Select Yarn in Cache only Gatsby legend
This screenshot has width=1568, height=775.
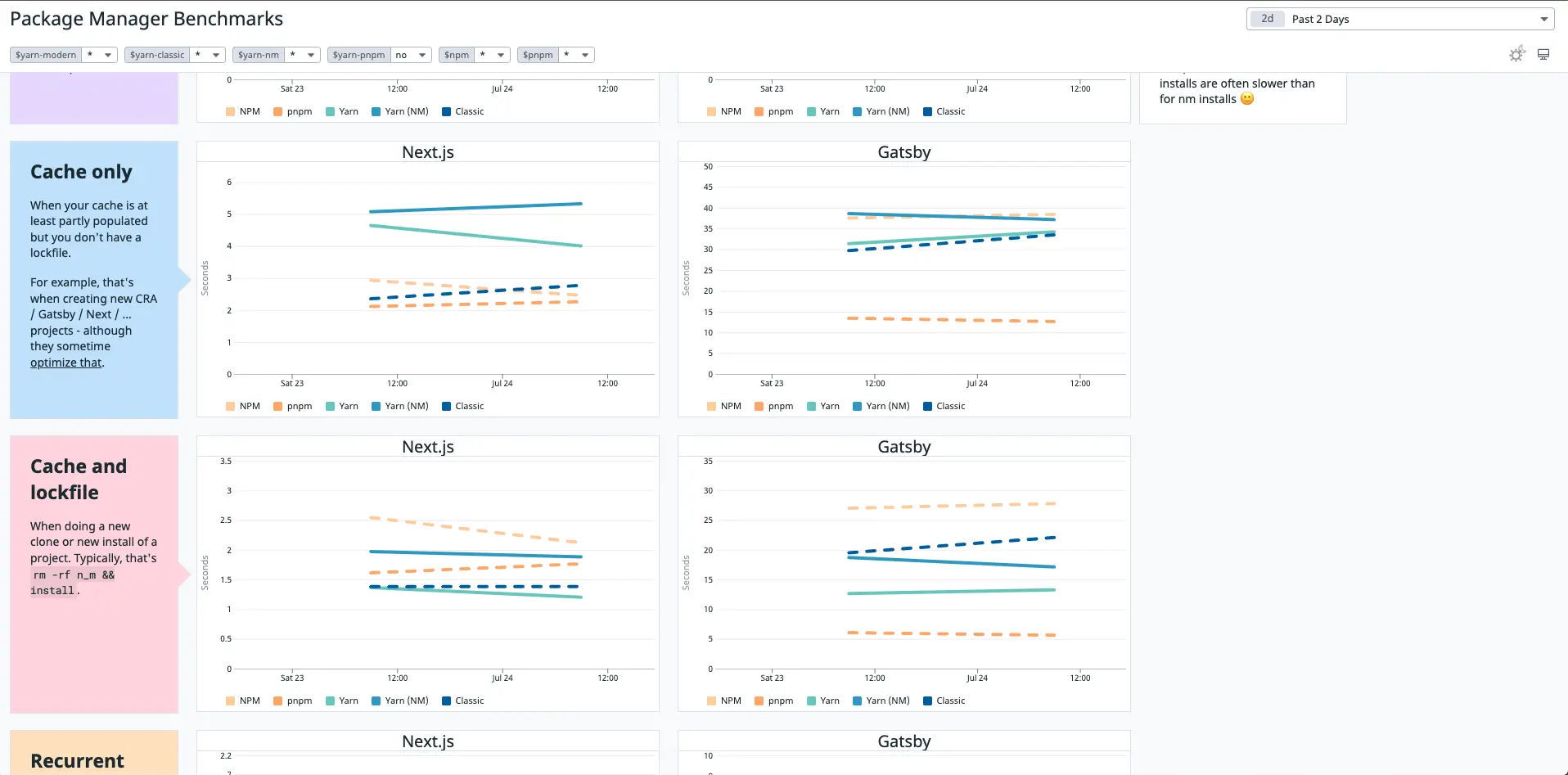(x=823, y=406)
